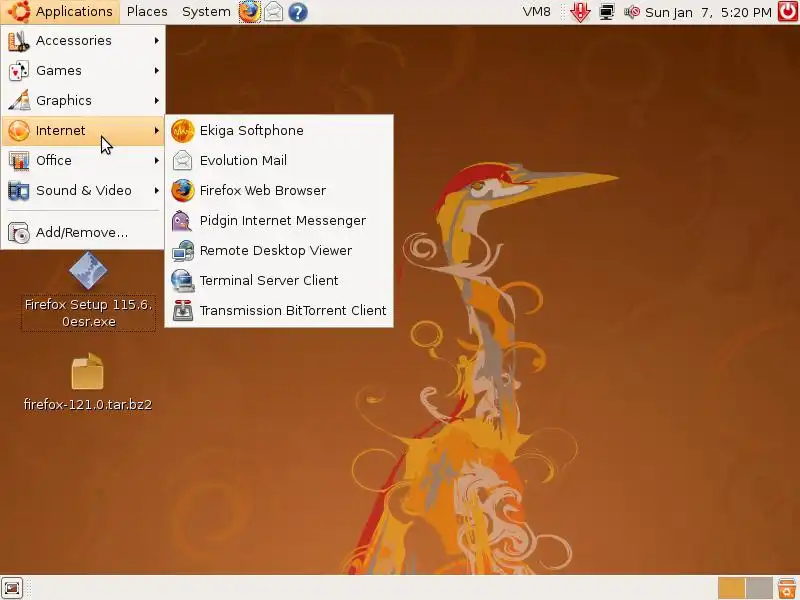Click the Graphics submenu arrow
800x600 pixels.
coord(157,101)
